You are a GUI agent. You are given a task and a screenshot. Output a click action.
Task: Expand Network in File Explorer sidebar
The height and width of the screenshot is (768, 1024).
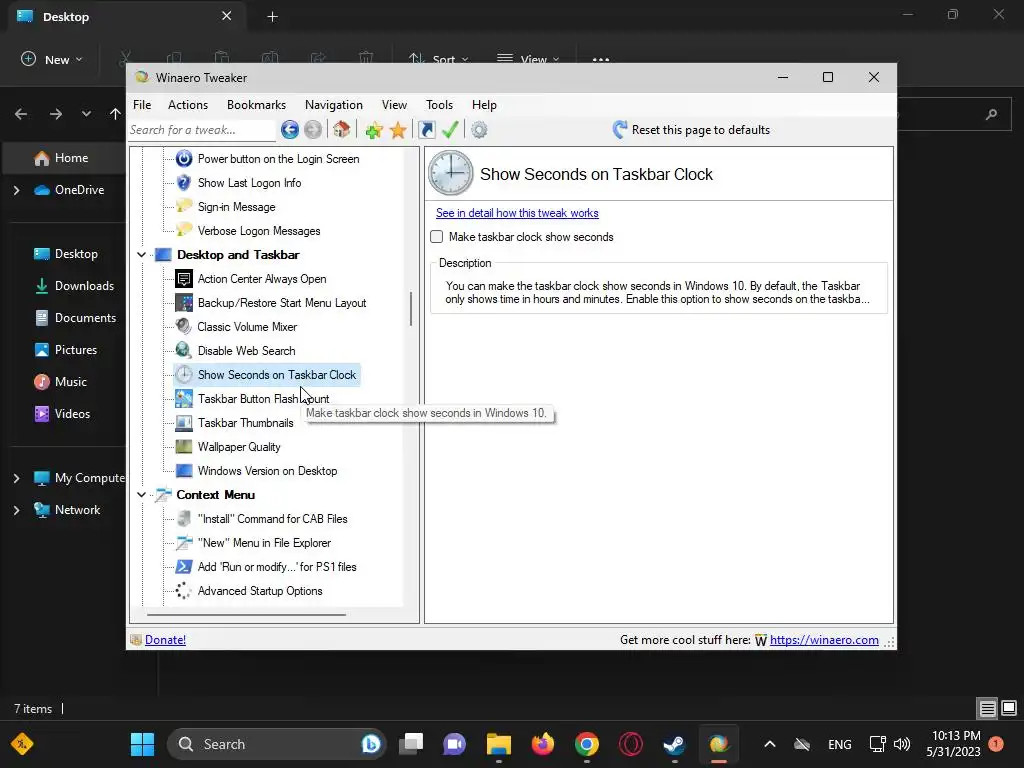tap(17, 510)
